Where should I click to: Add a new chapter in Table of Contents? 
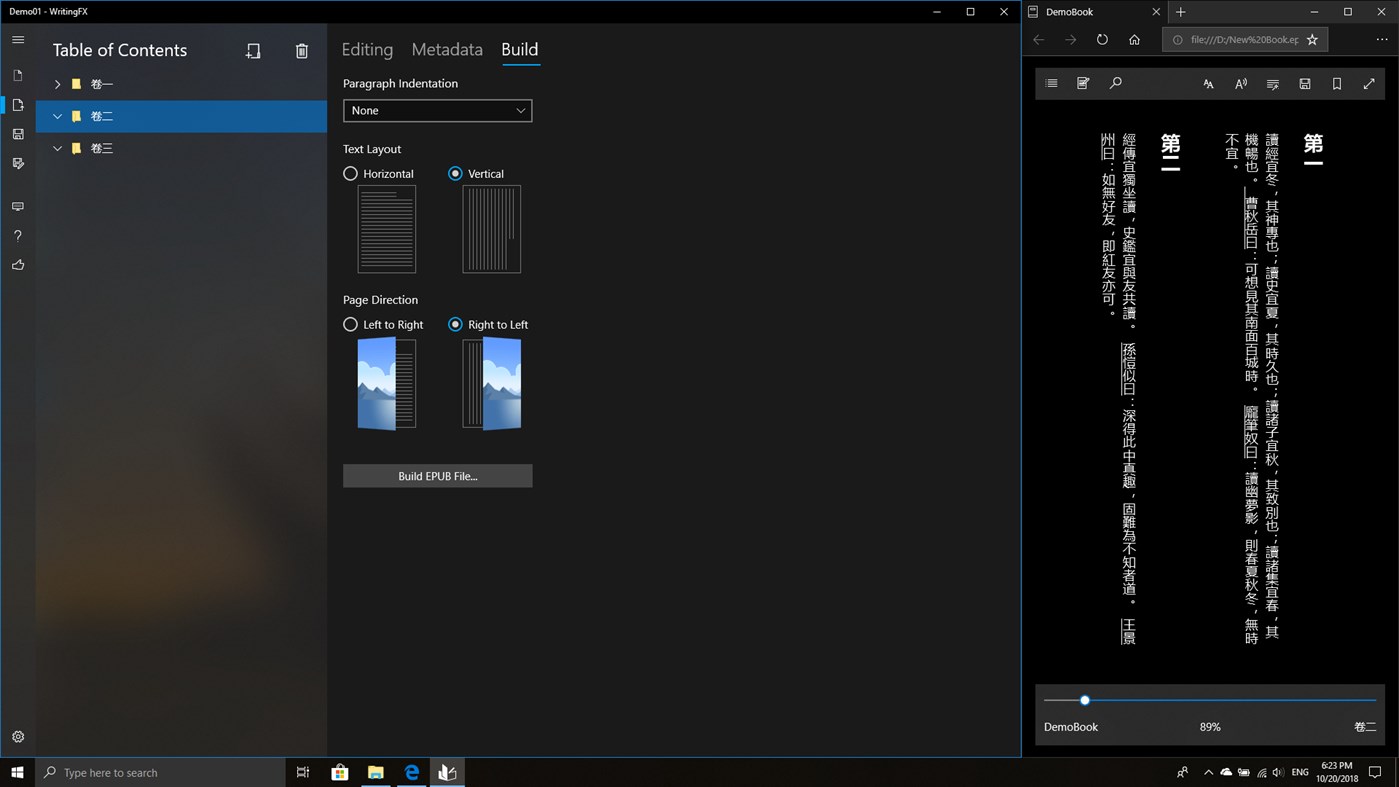(253, 50)
